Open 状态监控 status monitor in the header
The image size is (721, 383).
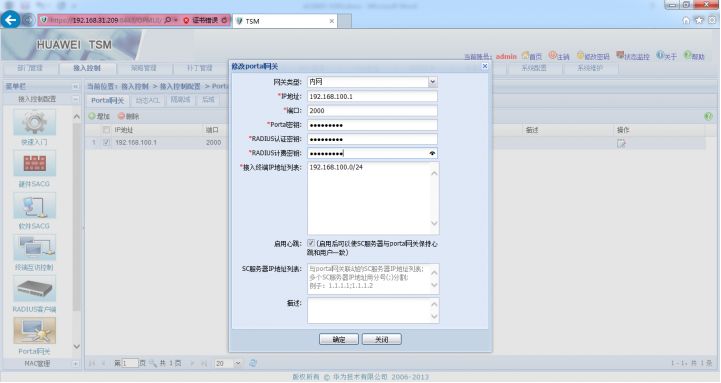(x=633, y=56)
